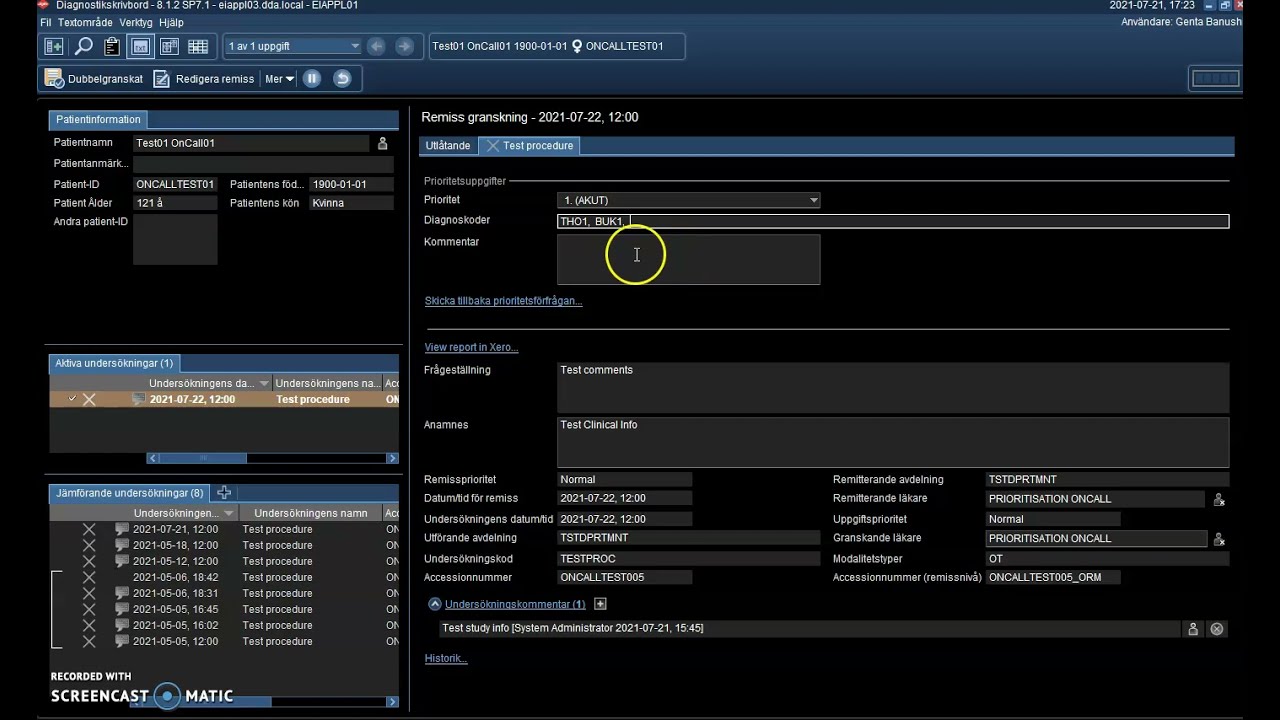Image resolution: width=1280 pixels, height=720 pixels.
Task: Click comment icon on active 2021-07-22 study
Action: (x=138, y=399)
